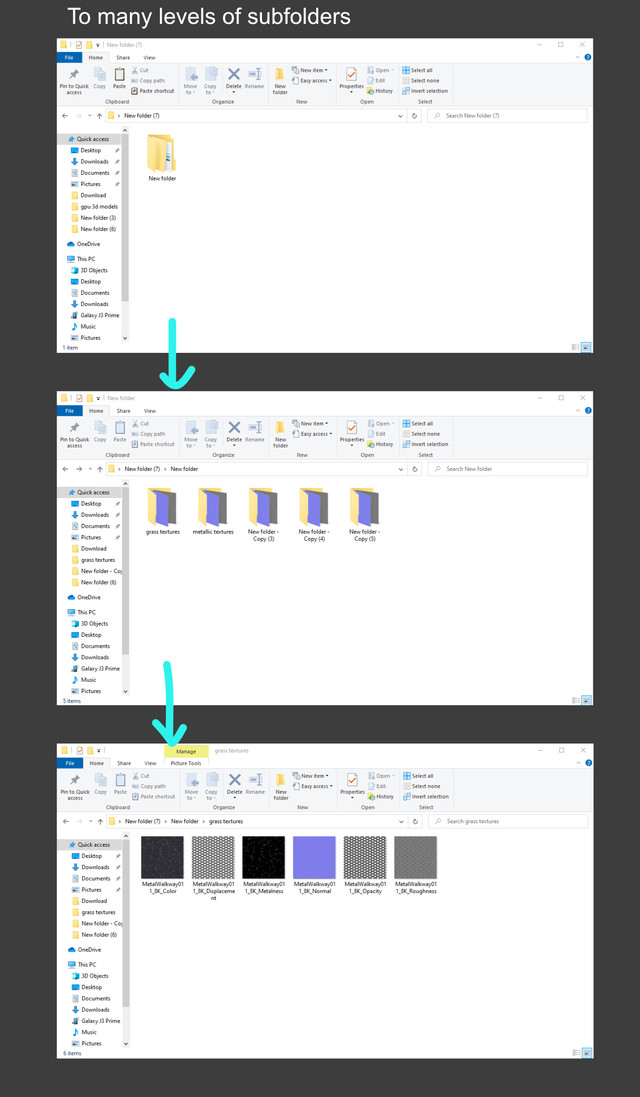Click Move to in the New folder (7) window
640x1097 pixels.
pos(190,80)
